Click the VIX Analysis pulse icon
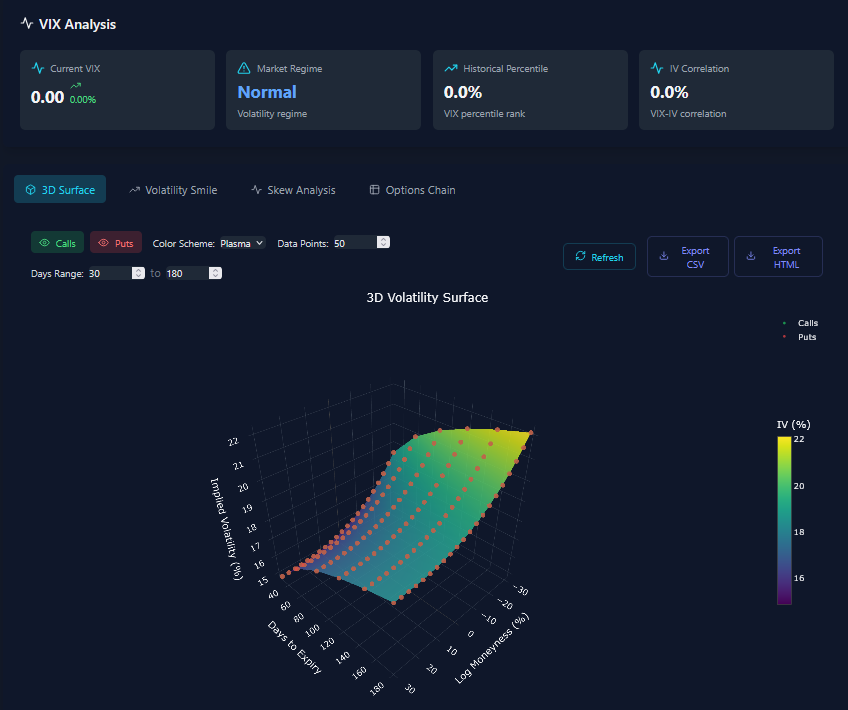The width and height of the screenshot is (848, 710). [26, 23]
